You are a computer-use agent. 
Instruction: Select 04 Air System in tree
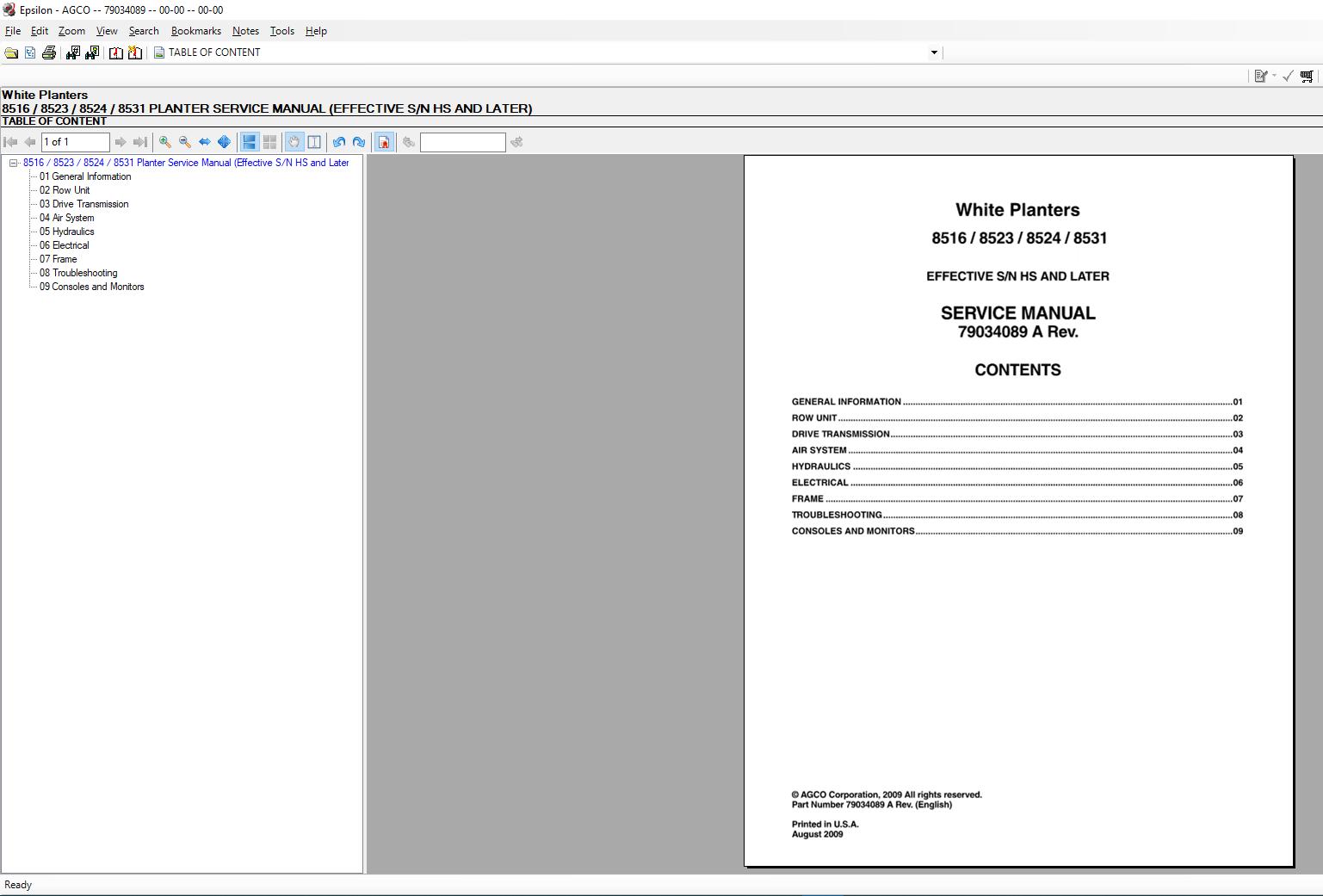tap(67, 218)
